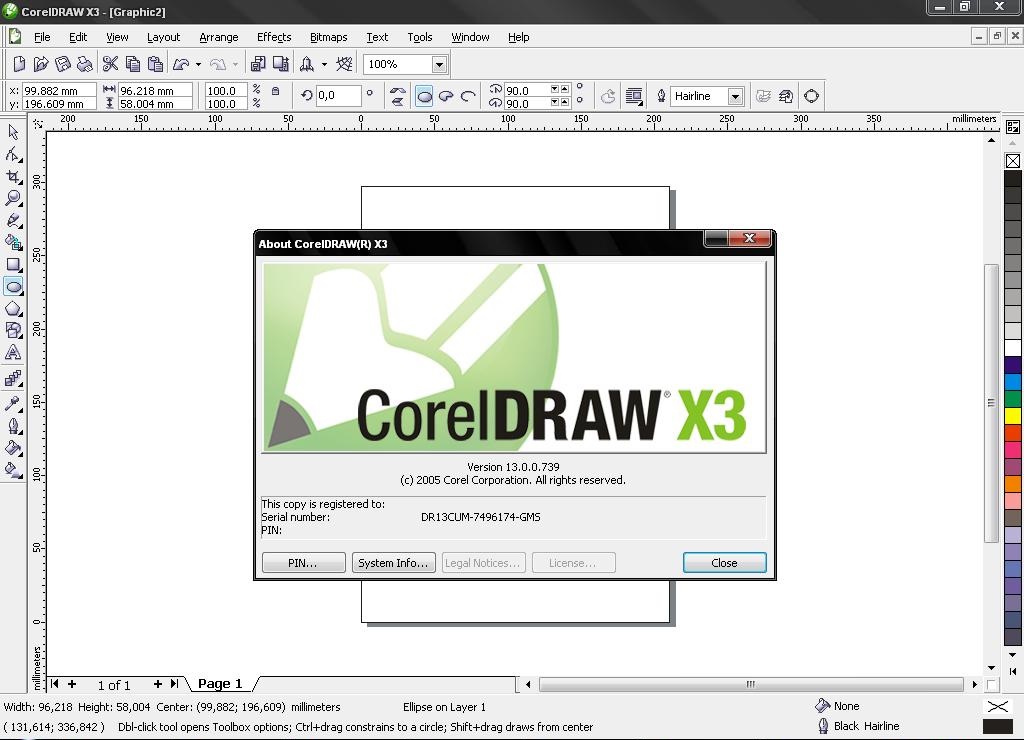
Task: Click the rotation angle input field
Action: coord(338,96)
